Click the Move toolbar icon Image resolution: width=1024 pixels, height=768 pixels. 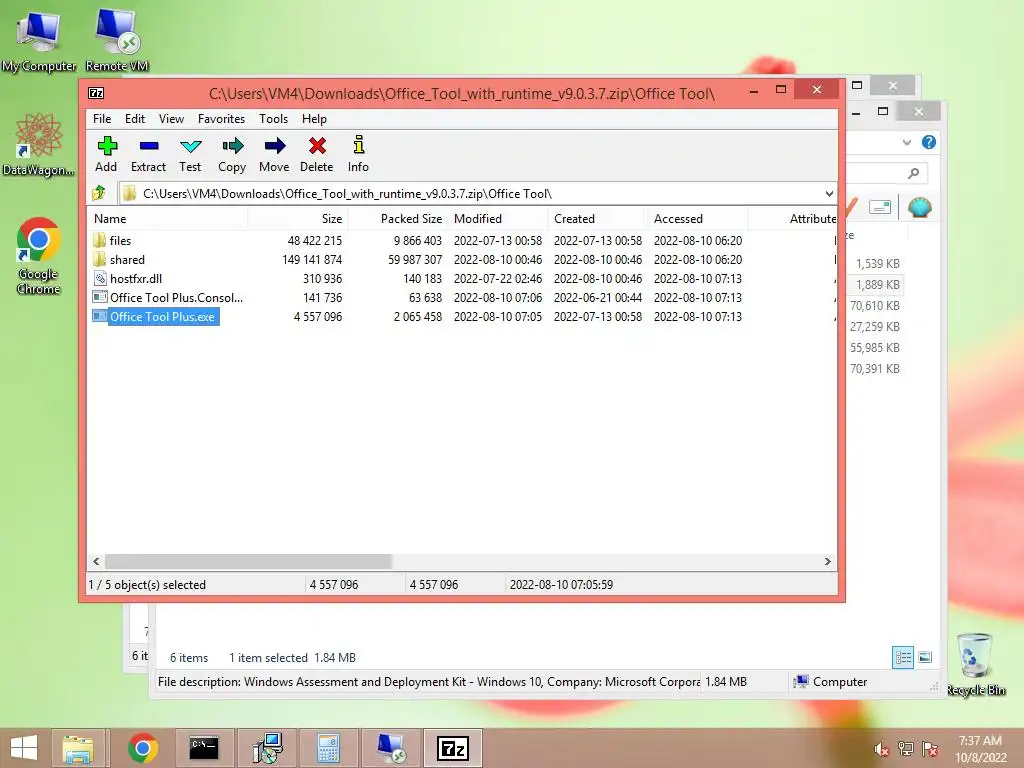click(274, 155)
